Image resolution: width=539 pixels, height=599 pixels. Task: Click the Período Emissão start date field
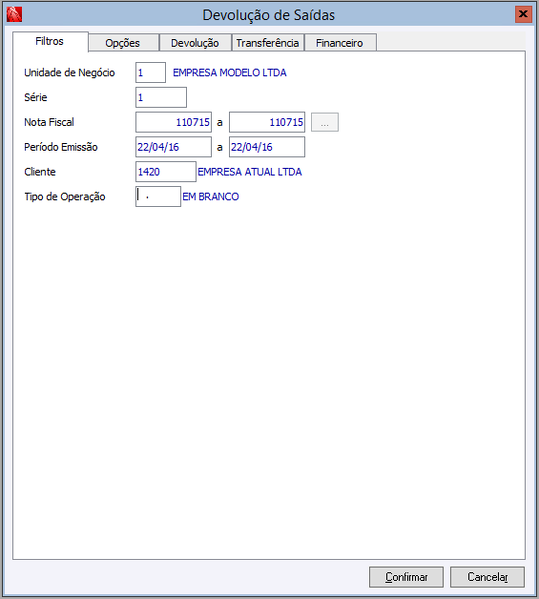tap(173, 147)
